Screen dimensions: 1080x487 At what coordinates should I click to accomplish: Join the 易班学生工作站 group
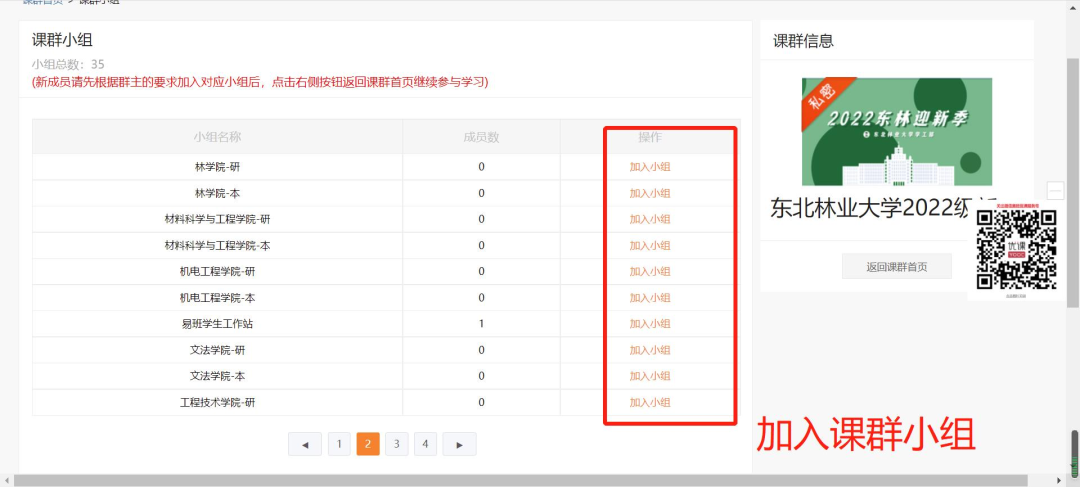point(650,324)
